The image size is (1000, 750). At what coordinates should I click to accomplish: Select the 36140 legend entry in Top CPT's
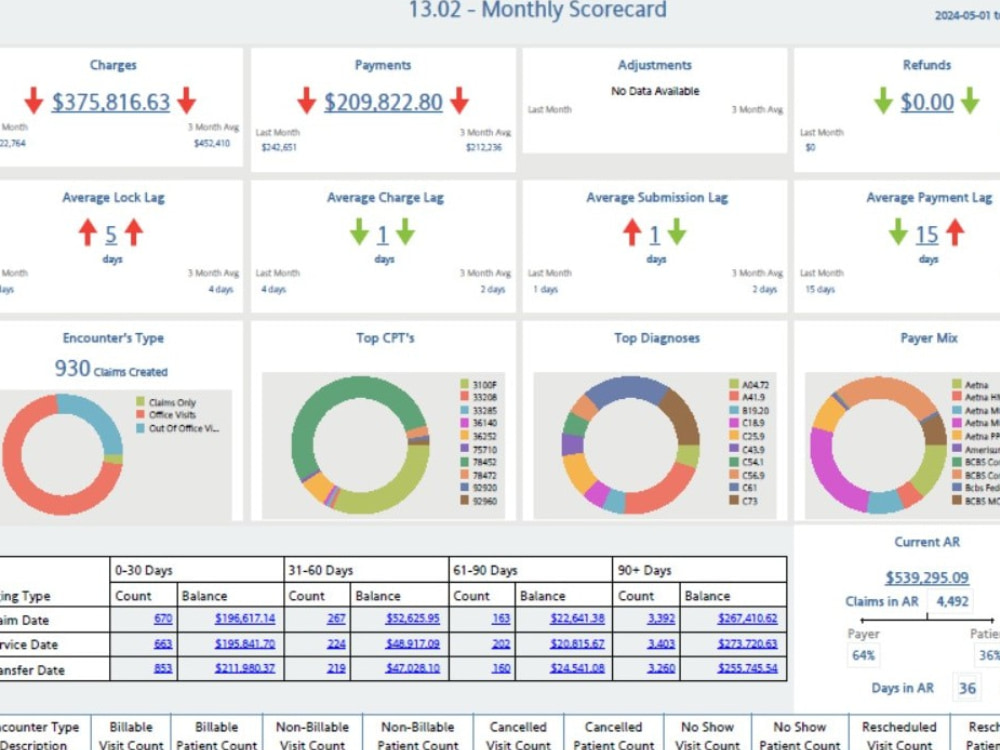pyautogui.click(x=478, y=423)
